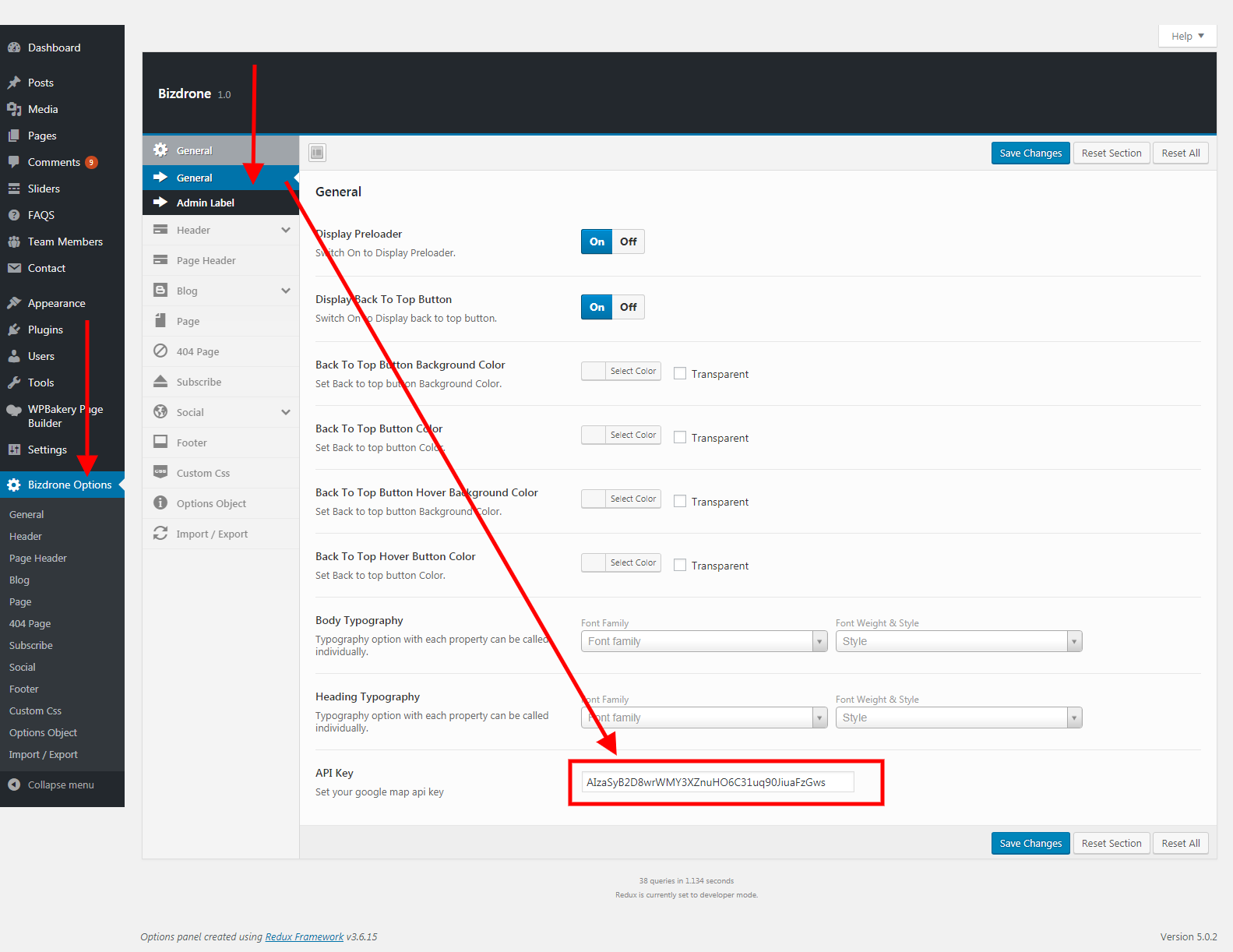
Task: Select Color for Back To Top Button Background Color
Action: point(621,371)
